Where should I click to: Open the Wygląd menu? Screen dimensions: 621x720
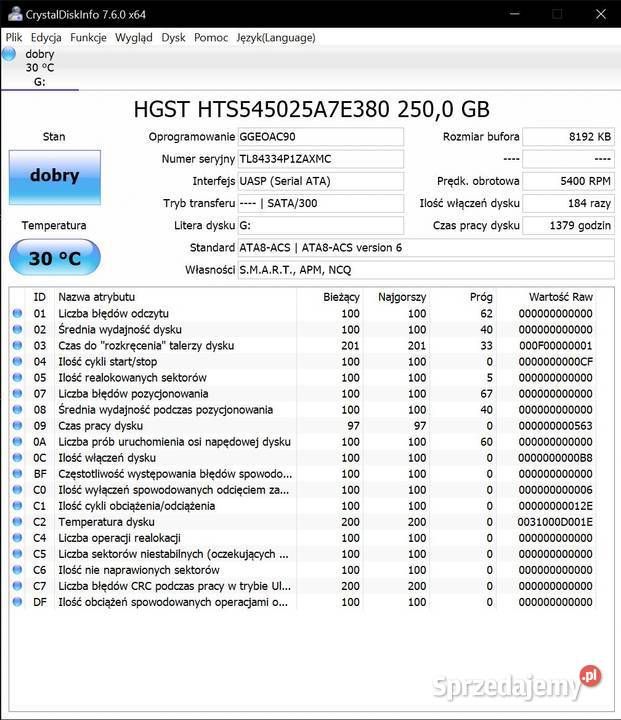[134, 38]
